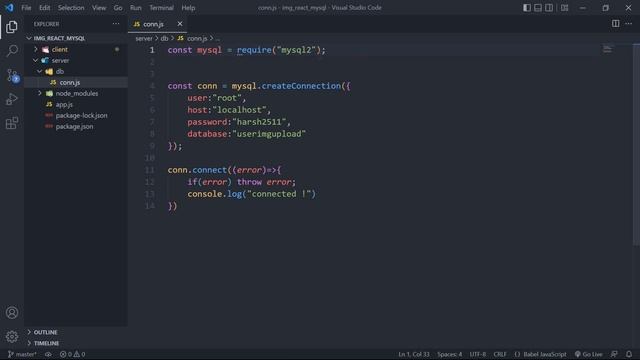Change Spaces: 4 indentation setting

point(450,354)
